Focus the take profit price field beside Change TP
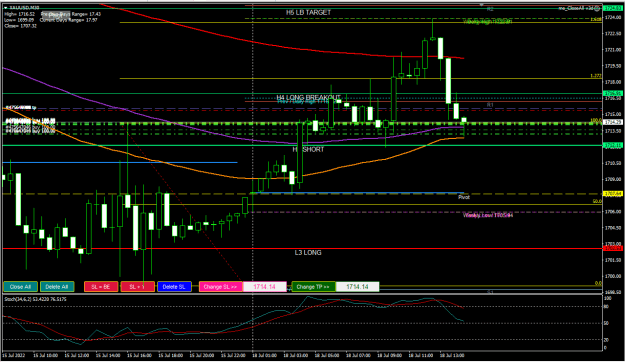Viewport: 625px width, 362px height. tap(357, 287)
